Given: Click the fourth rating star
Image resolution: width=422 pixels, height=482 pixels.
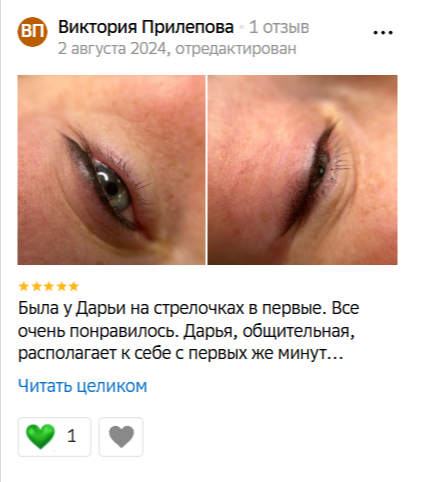Looking at the screenshot, I should point(61,286).
